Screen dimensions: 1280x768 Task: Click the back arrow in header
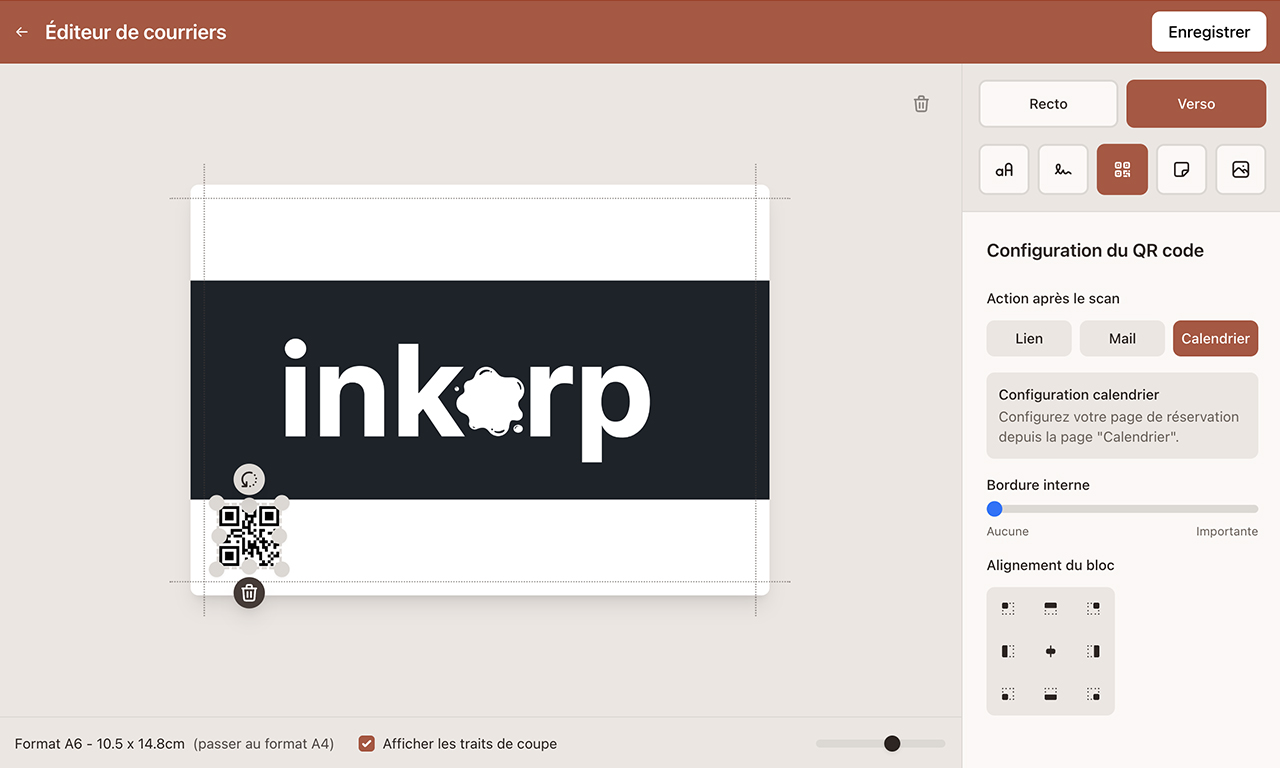[22, 32]
